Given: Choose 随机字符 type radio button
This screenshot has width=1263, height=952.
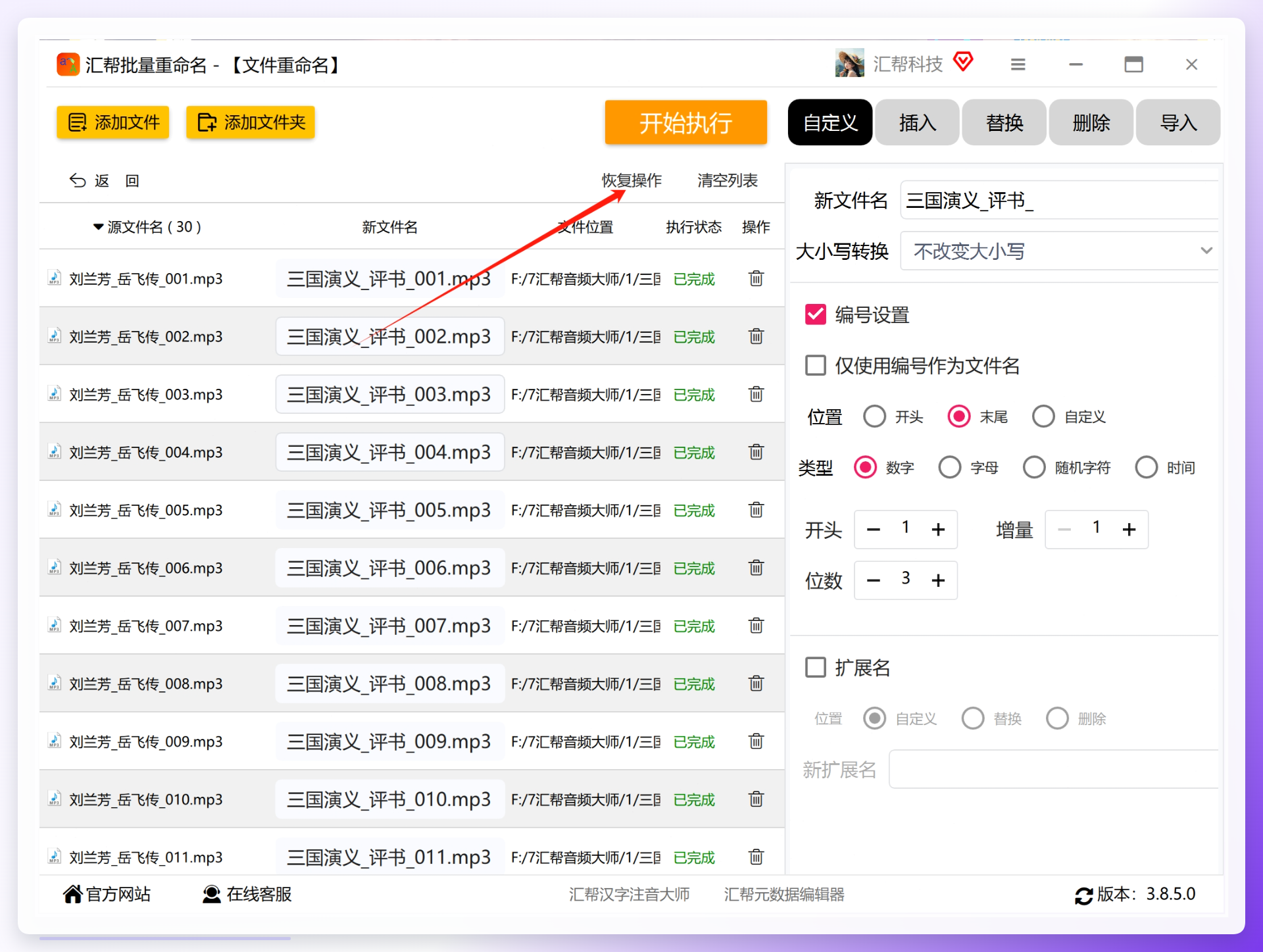Looking at the screenshot, I should pos(1034,467).
